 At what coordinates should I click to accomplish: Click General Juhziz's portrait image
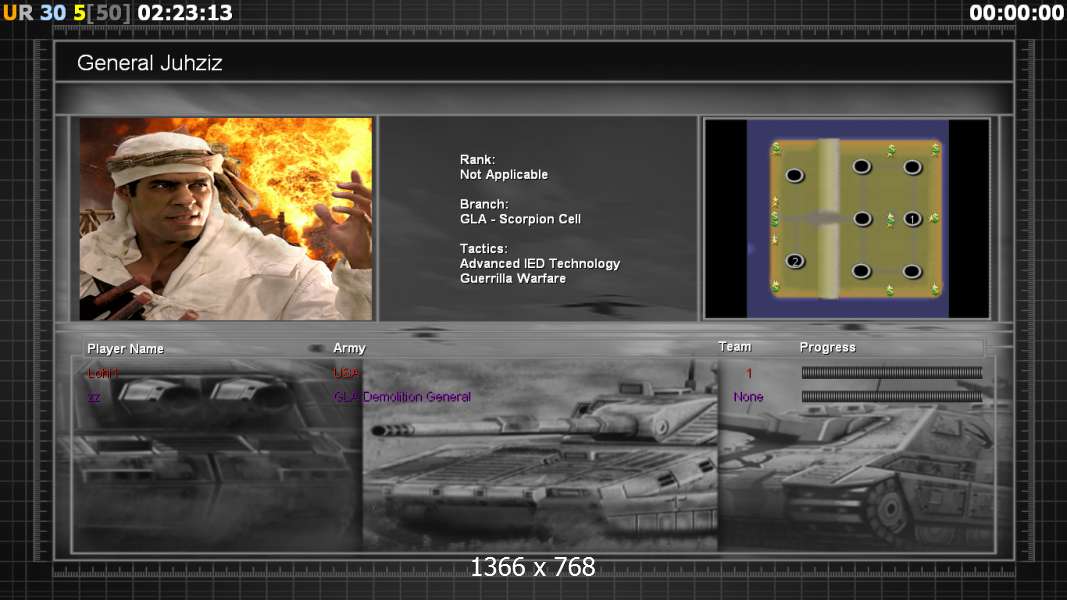click(x=226, y=218)
